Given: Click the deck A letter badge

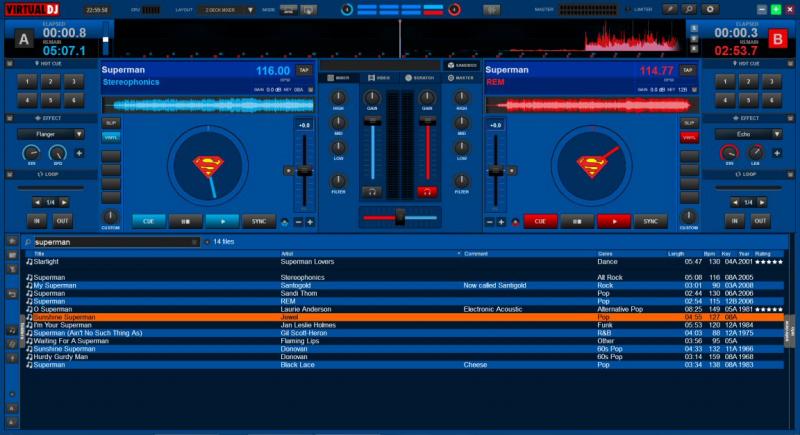Looking at the screenshot, I should pyautogui.click(x=23, y=39).
